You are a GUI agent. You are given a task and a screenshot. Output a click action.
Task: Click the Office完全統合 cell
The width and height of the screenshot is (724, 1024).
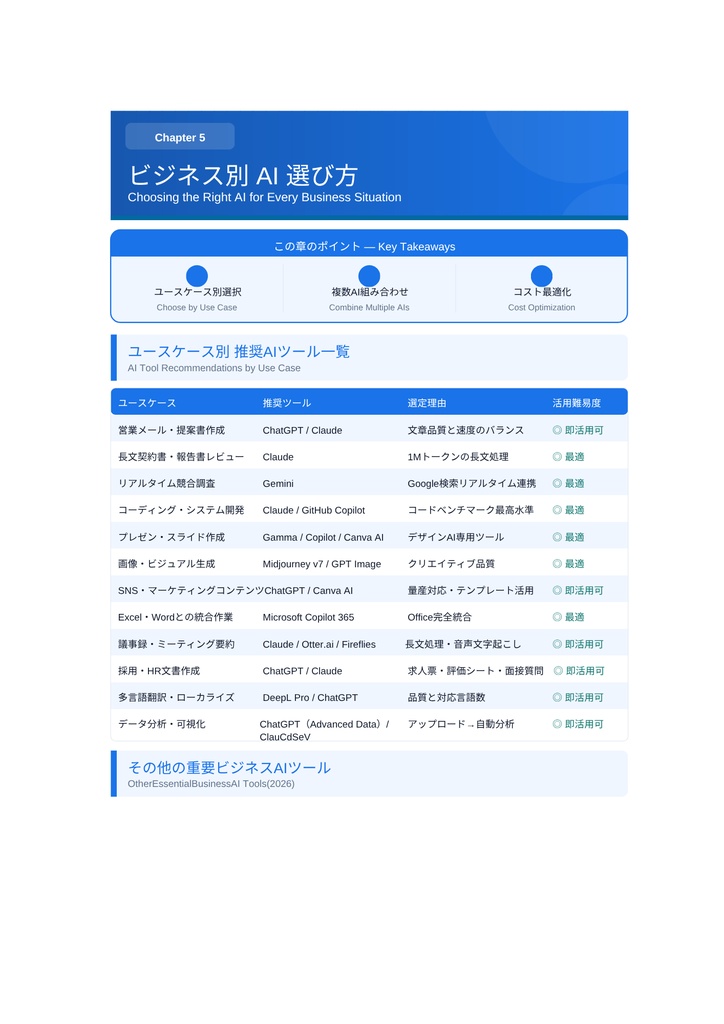click(x=439, y=617)
